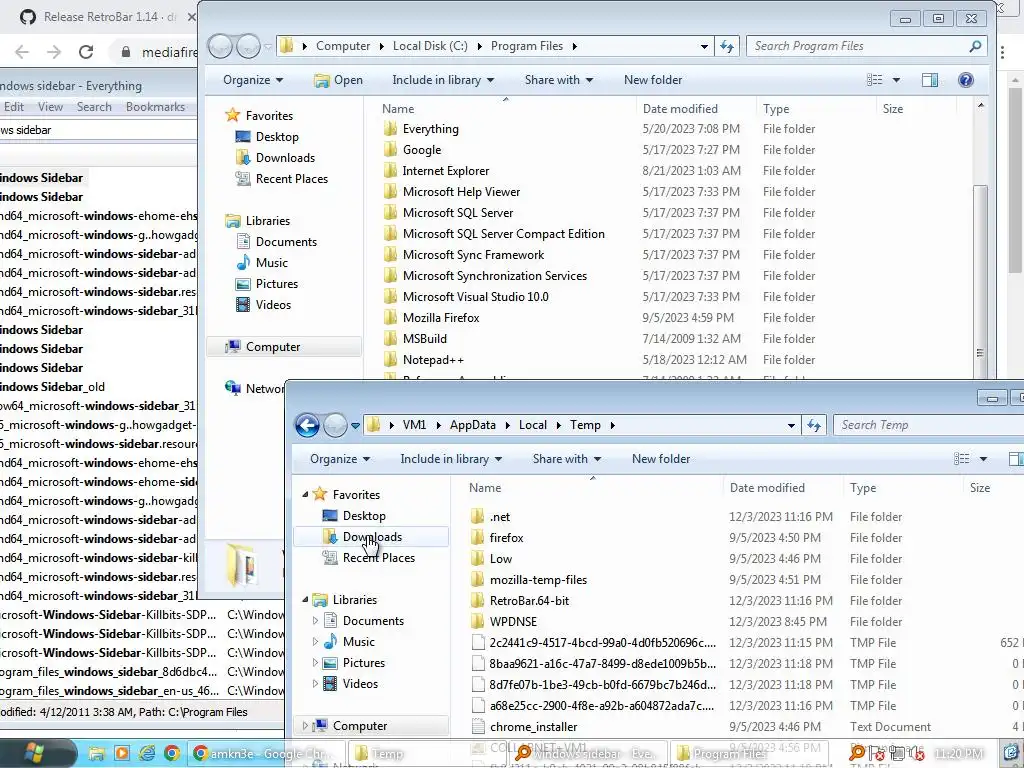Open Internet Explorer taskbar icon

pyautogui.click(x=147, y=754)
